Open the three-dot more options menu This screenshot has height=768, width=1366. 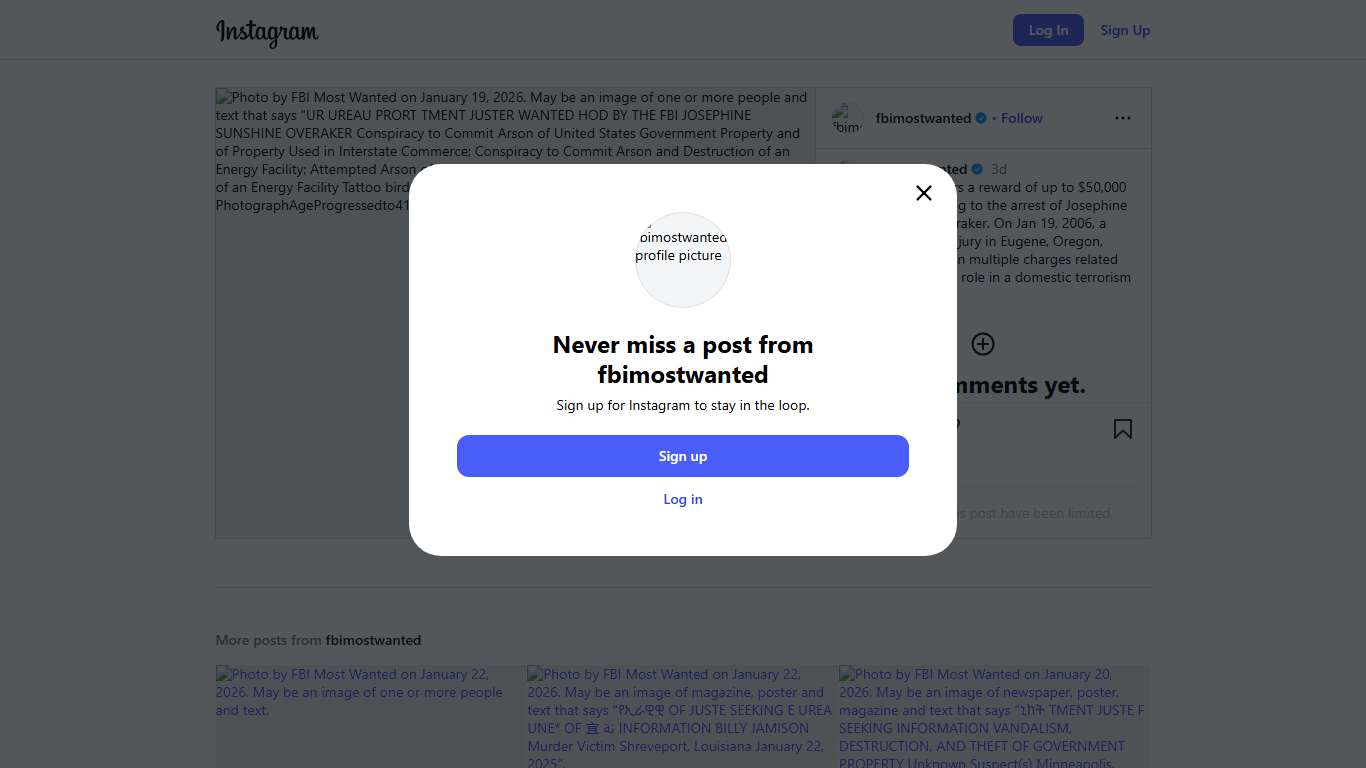(x=1123, y=118)
